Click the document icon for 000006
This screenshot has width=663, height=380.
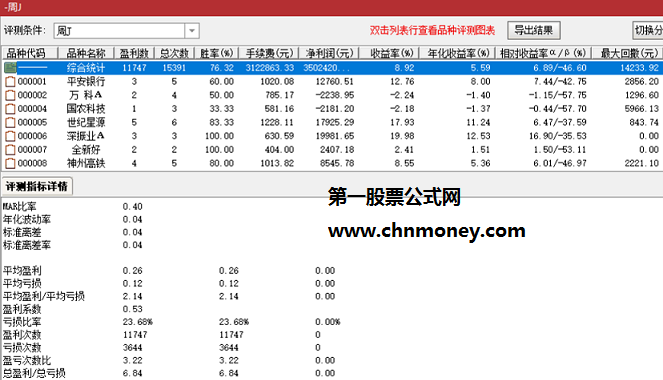(x=10, y=136)
